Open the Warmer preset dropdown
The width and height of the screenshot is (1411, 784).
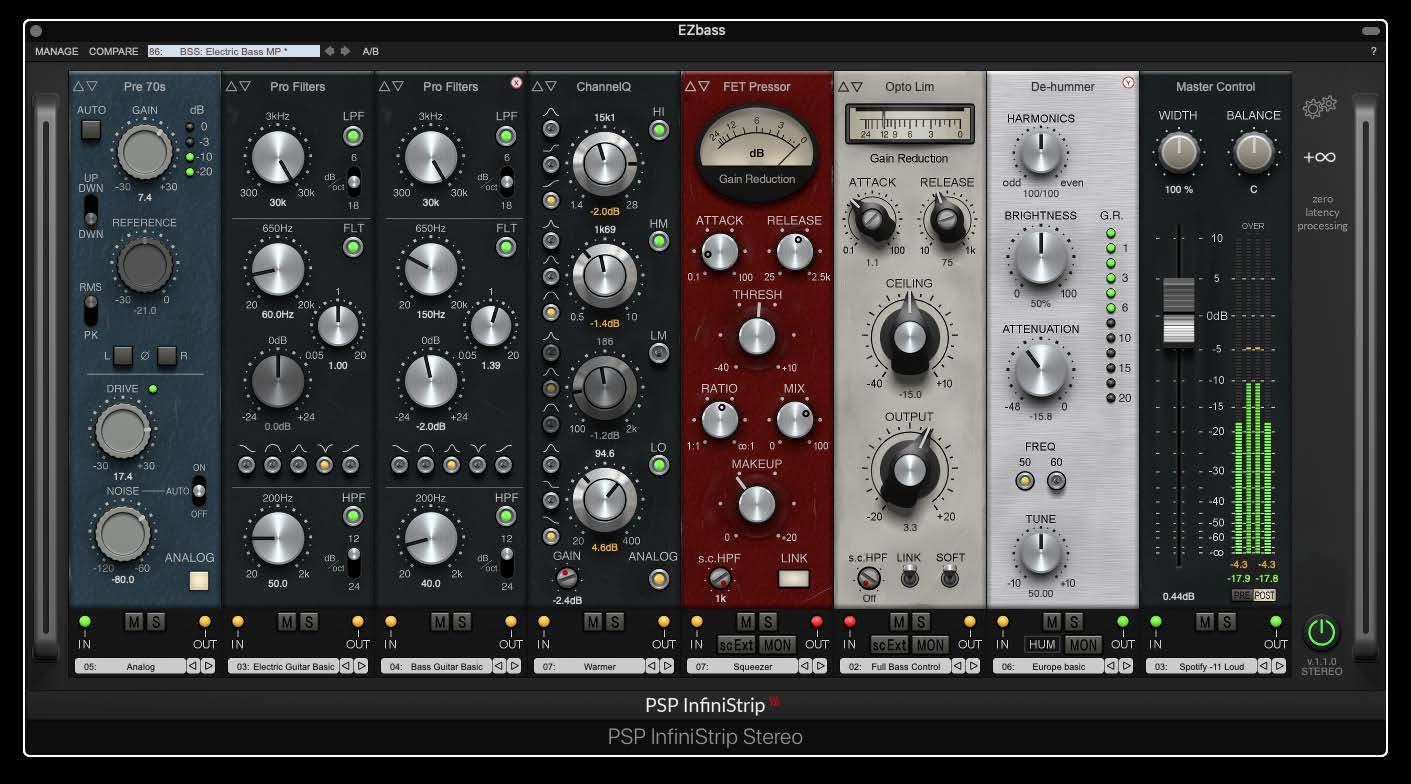589,666
